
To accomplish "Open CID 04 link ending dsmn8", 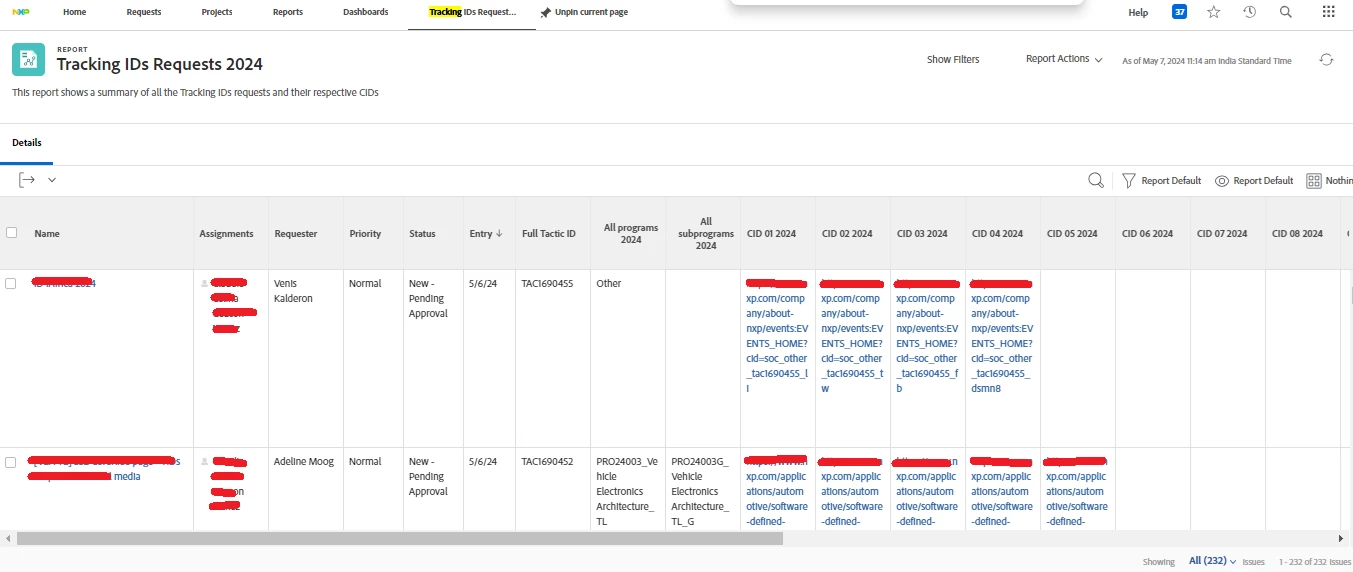I will 1003,337.
